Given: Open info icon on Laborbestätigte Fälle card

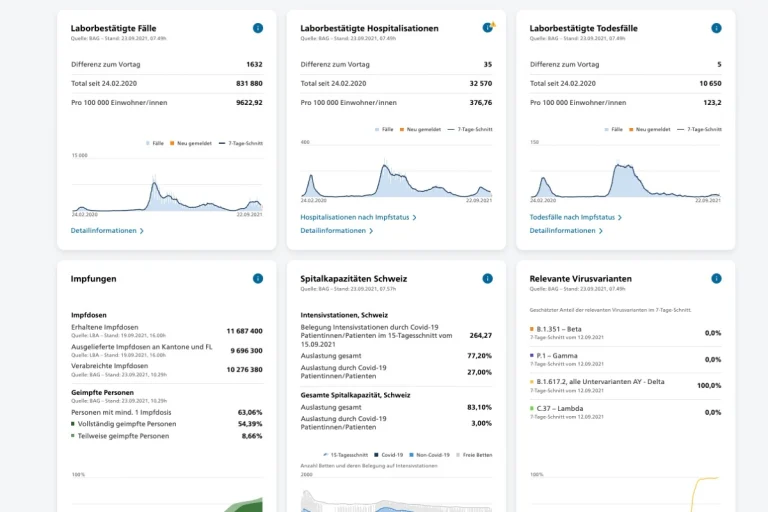Looking at the screenshot, I should (258, 28).
